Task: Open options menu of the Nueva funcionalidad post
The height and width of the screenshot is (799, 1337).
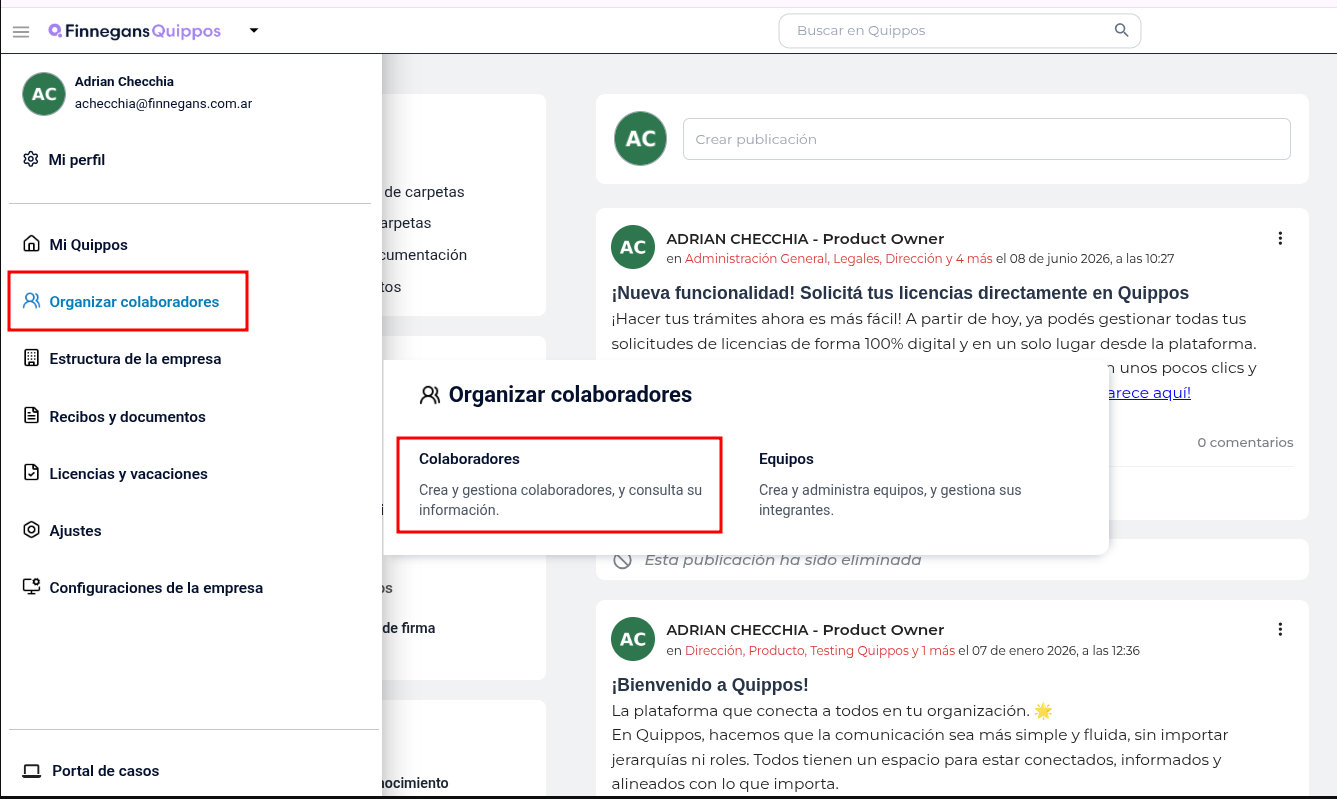Action: (1280, 238)
